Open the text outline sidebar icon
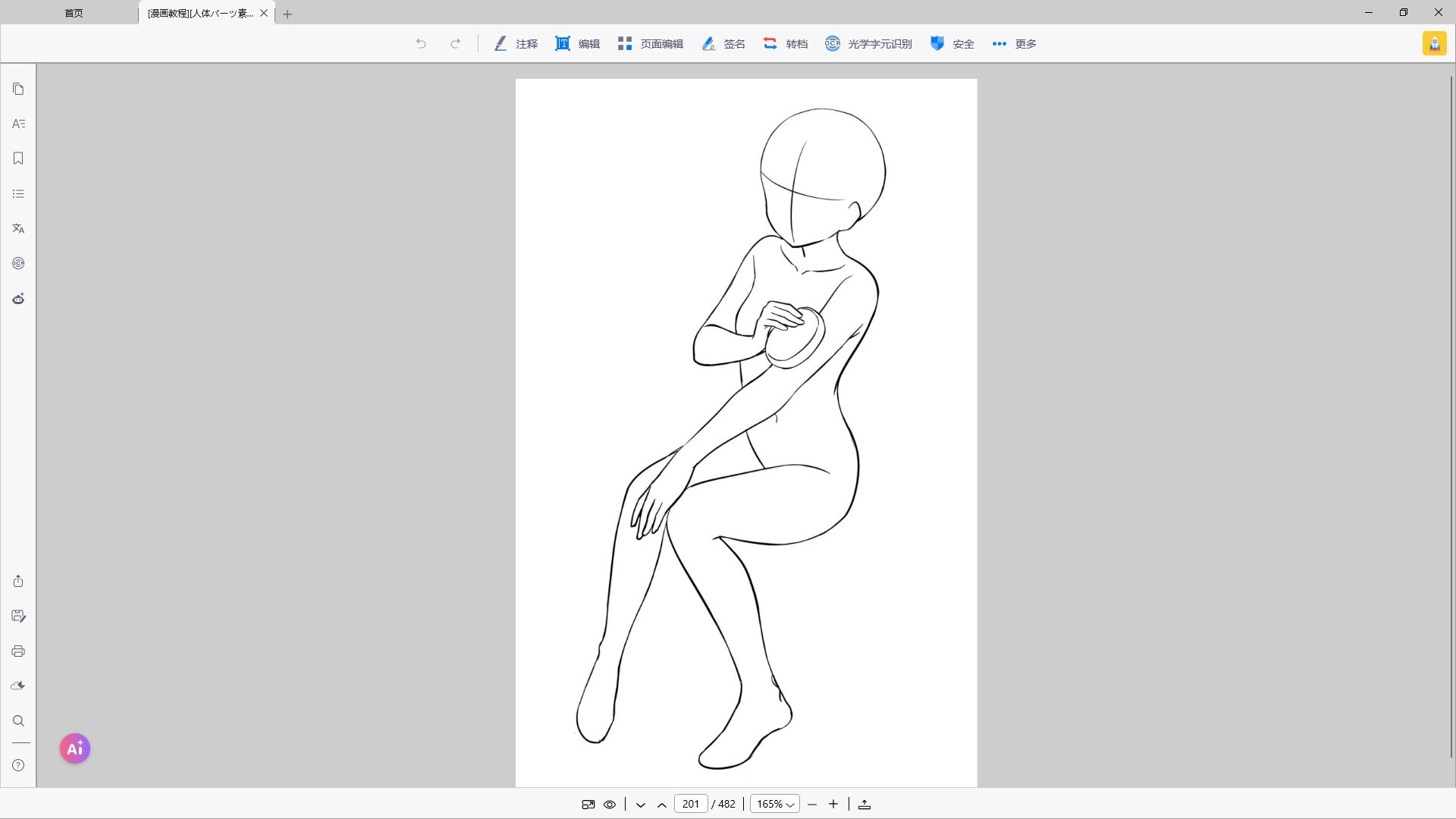 18,124
